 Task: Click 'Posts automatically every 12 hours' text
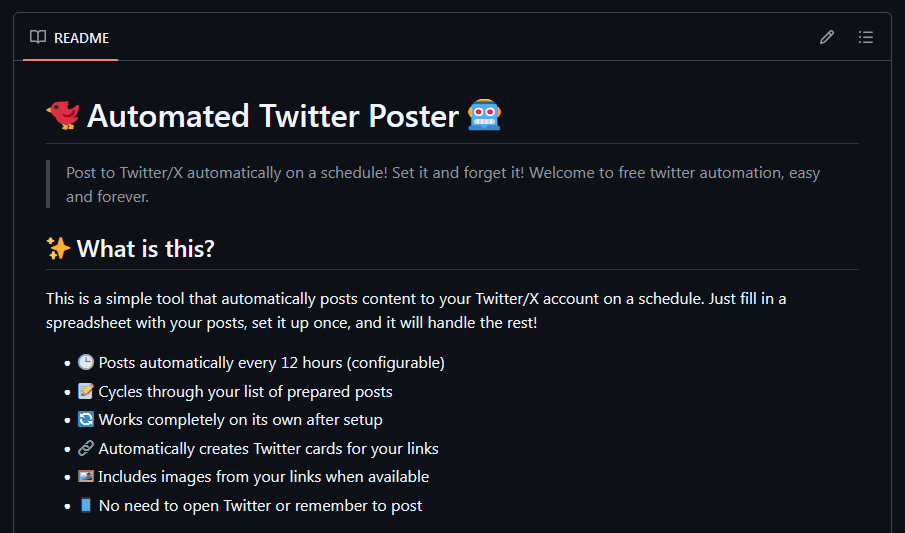click(x=271, y=362)
